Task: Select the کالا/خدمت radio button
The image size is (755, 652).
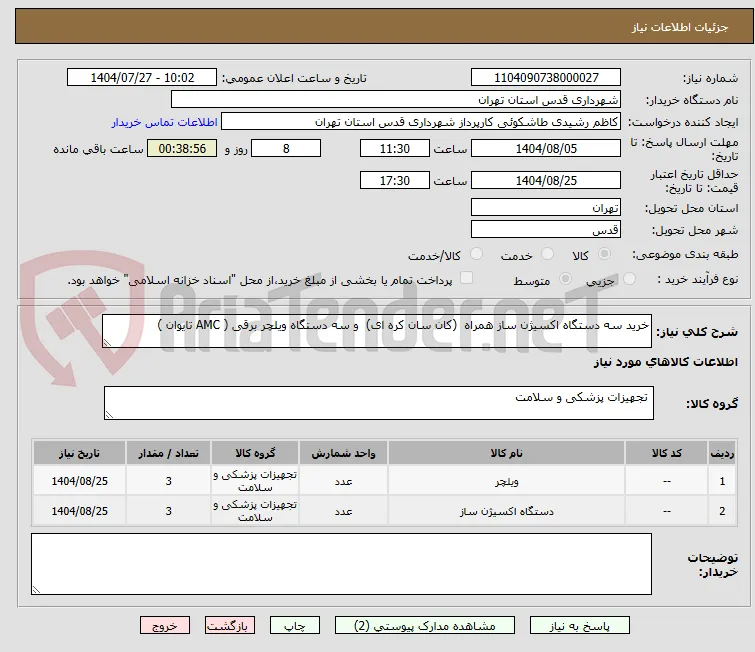Action: pos(476,254)
